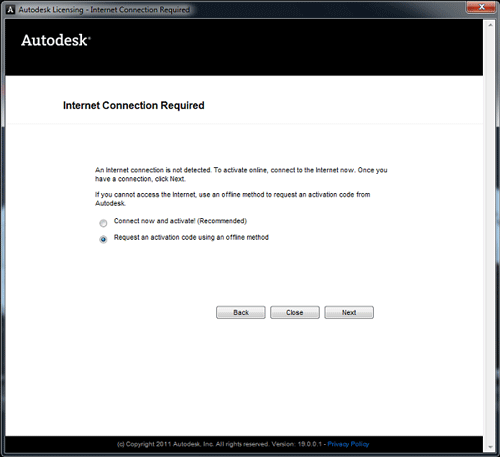
Task: Click 'Internet Connection Required' heading
Action: point(134,105)
